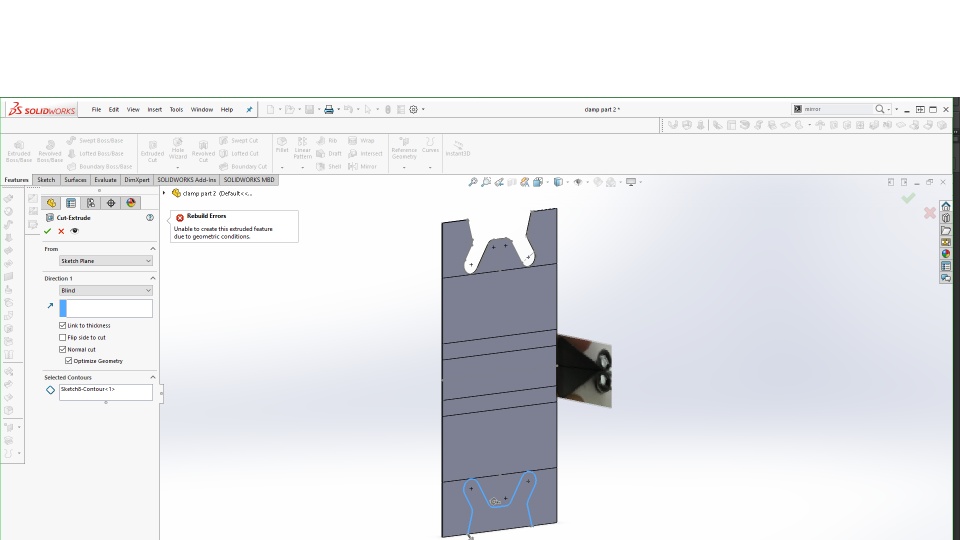This screenshot has width=960, height=540.
Task: Open the Sketch Plane start condition dropdown
Action: (106, 261)
